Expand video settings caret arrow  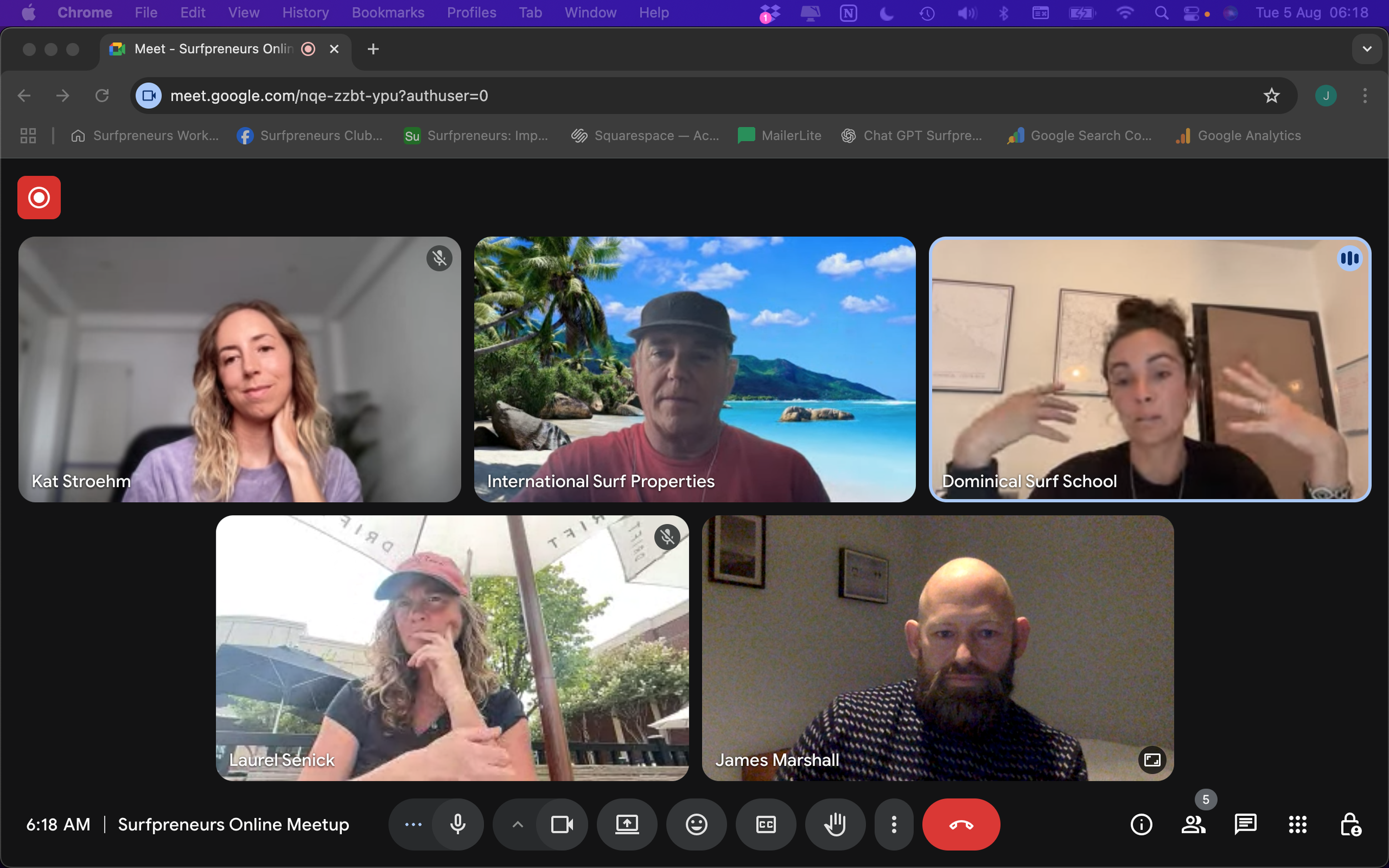click(x=517, y=824)
